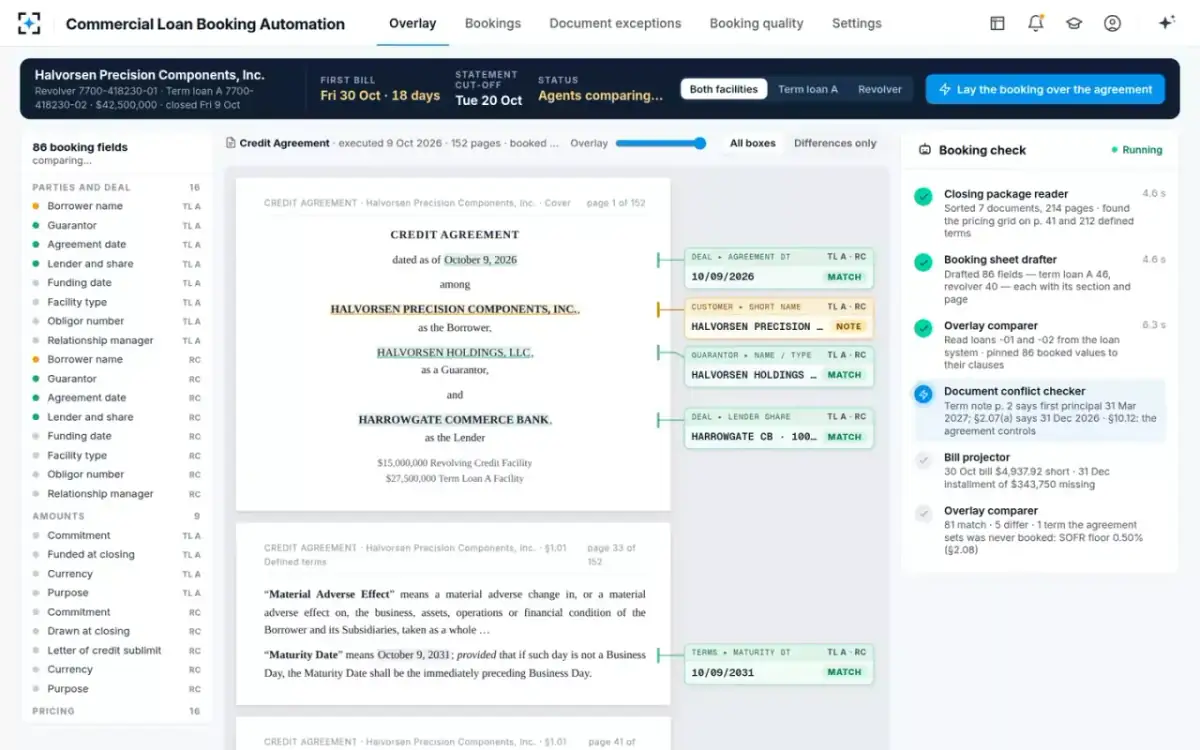Open the Bookings tab
The width and height of the screenshot is (1200, 750).
point(493,23)
